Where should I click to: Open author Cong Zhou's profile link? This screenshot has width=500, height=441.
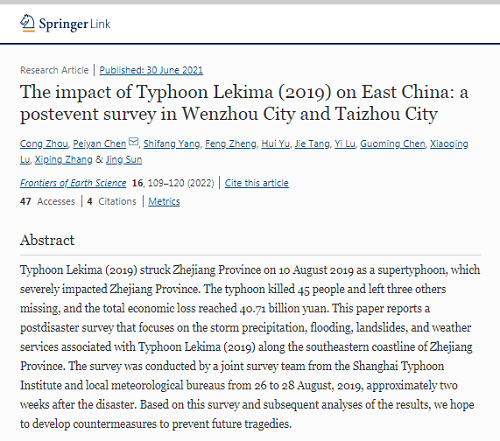[44, 144]
